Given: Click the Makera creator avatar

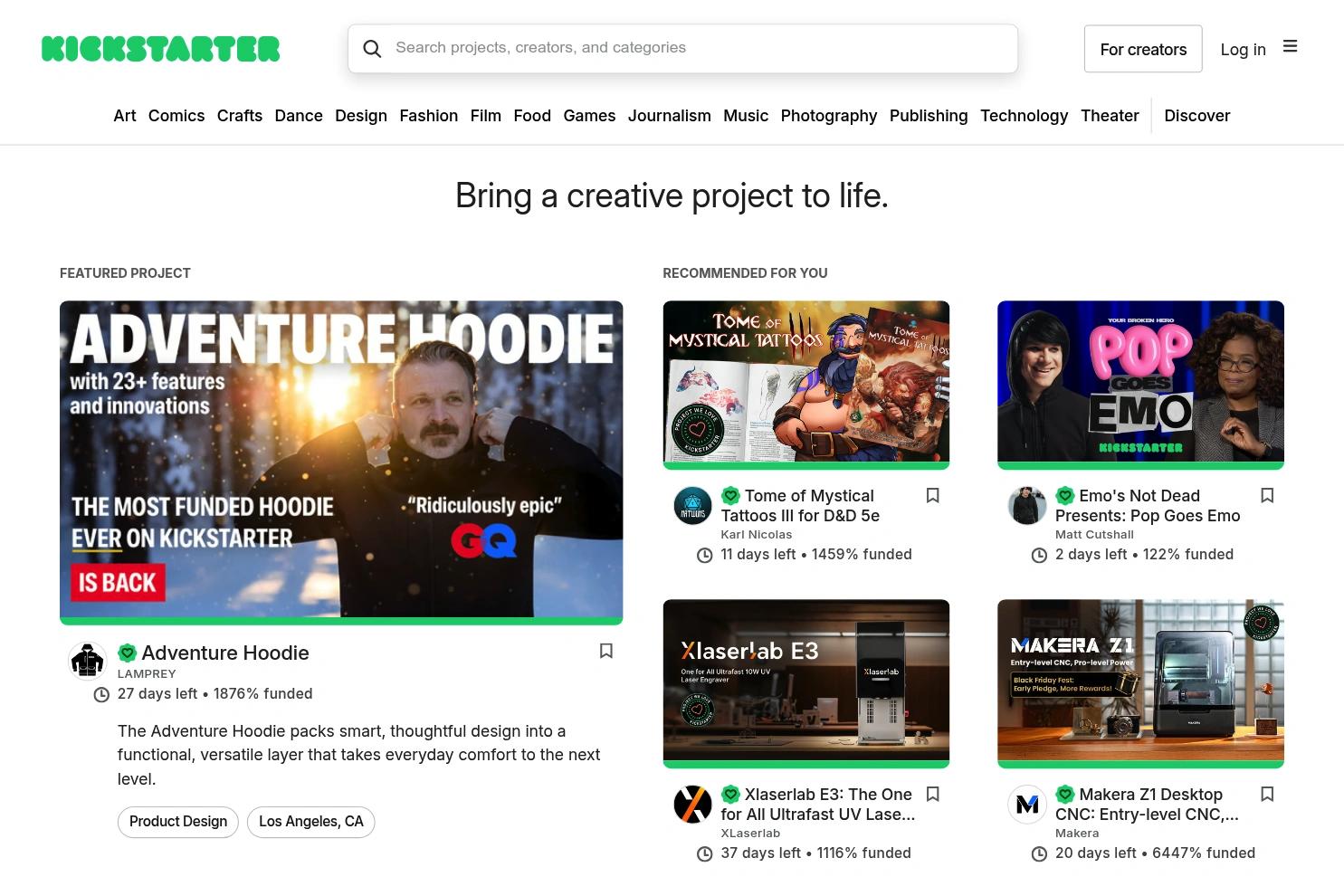Looking at the screenshot, I should click(x=1027, y=805).
